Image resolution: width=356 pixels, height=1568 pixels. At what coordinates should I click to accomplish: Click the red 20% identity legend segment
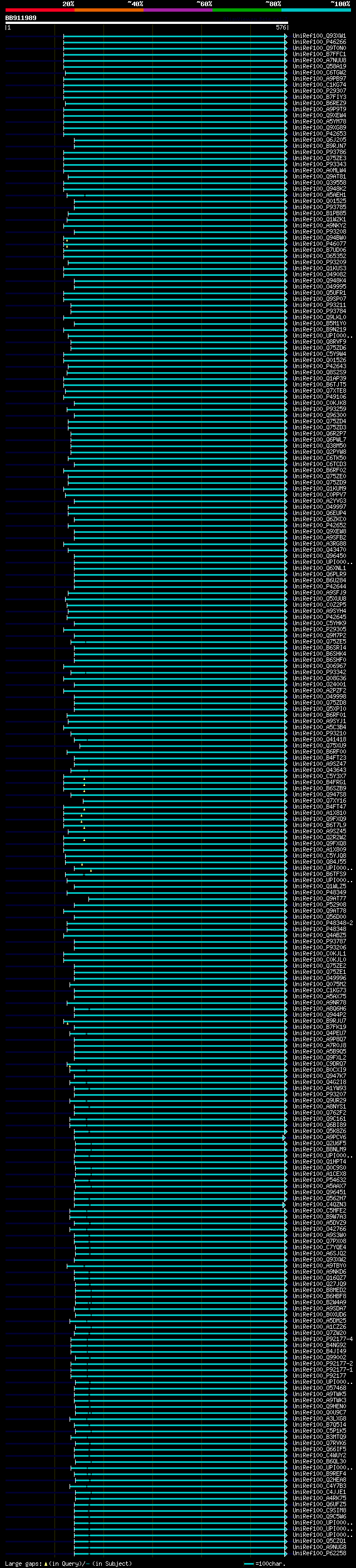tap(39, 11)
